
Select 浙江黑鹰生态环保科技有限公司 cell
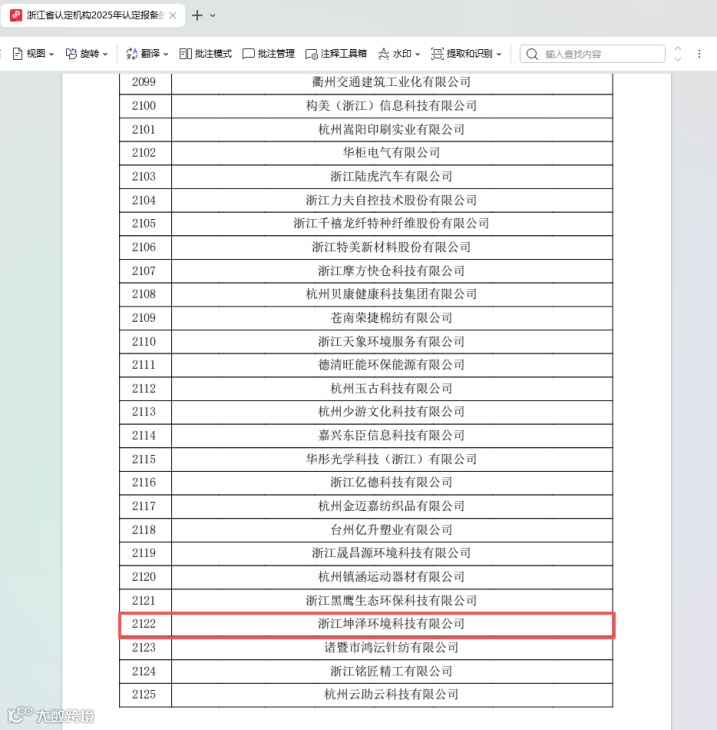point(392,601)
